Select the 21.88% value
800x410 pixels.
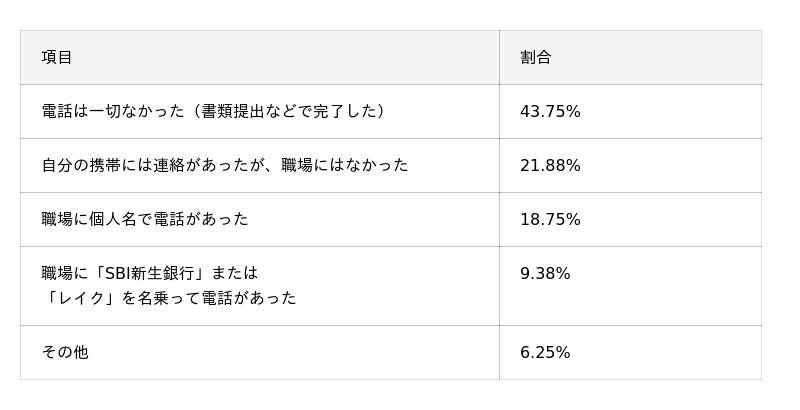[x=550, y=166]
